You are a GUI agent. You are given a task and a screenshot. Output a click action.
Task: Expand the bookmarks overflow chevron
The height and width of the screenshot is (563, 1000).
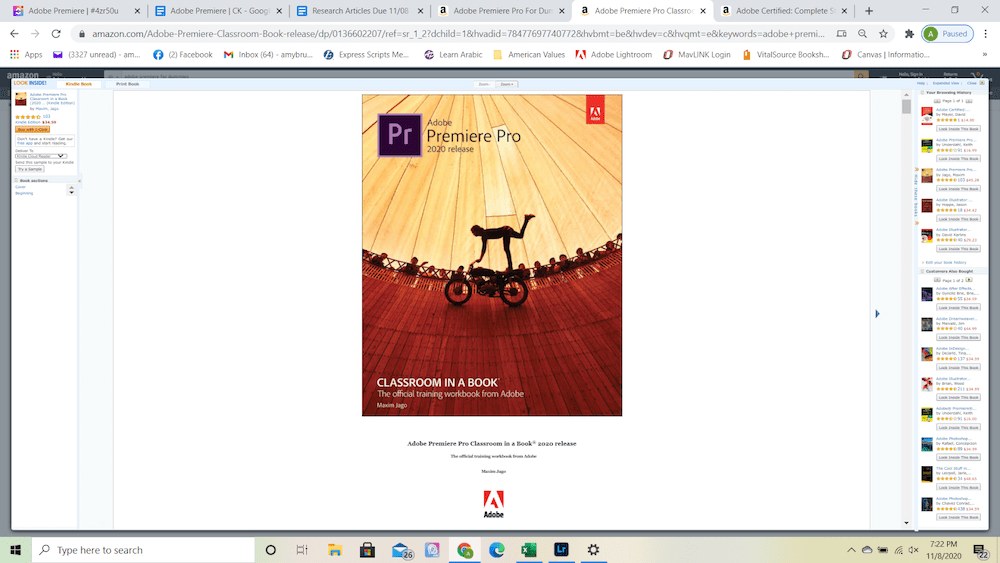click(985, 55)
